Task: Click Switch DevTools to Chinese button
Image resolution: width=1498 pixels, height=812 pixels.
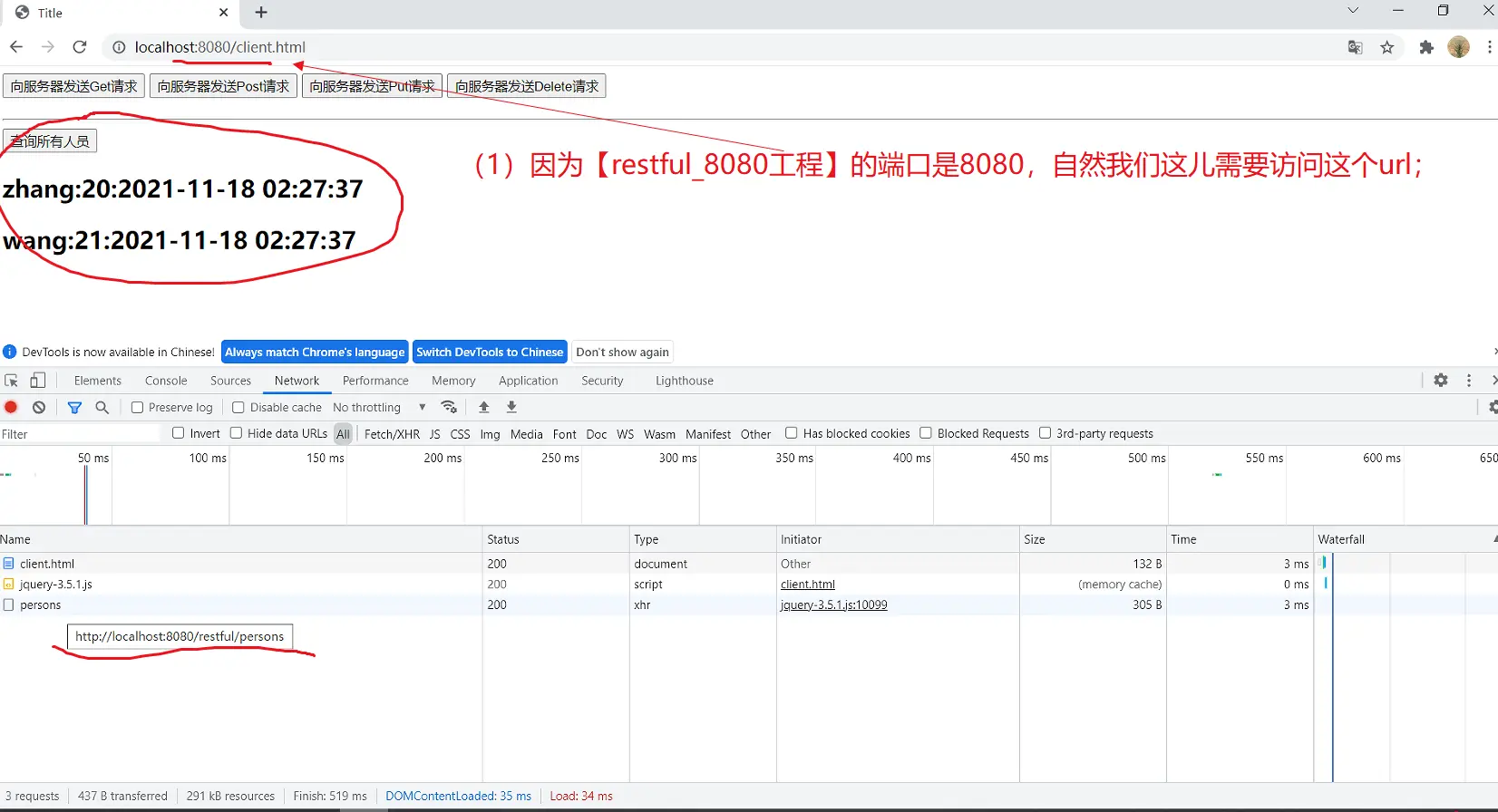Action: pyautogui.click(x=490, y=352)
